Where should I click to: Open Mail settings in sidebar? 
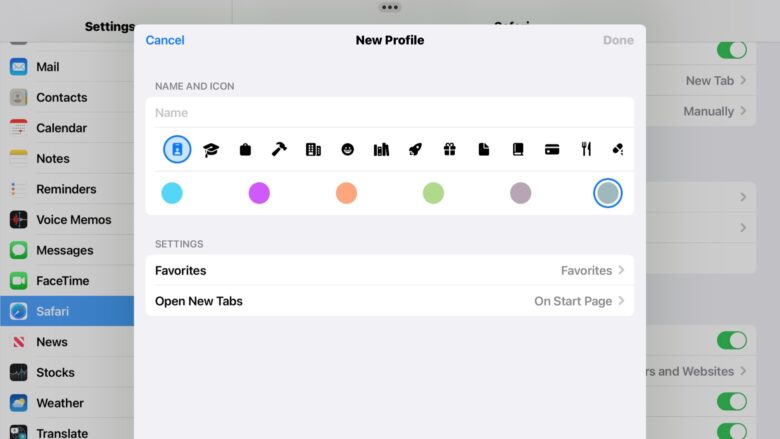coord(67,67)
